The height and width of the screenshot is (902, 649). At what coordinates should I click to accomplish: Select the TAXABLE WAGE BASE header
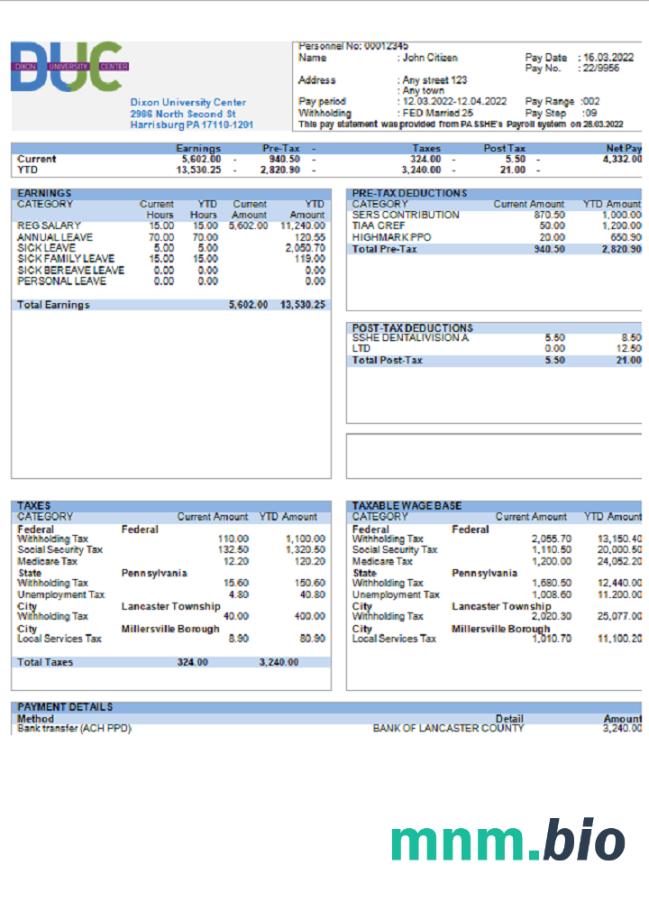click(406, 506)
